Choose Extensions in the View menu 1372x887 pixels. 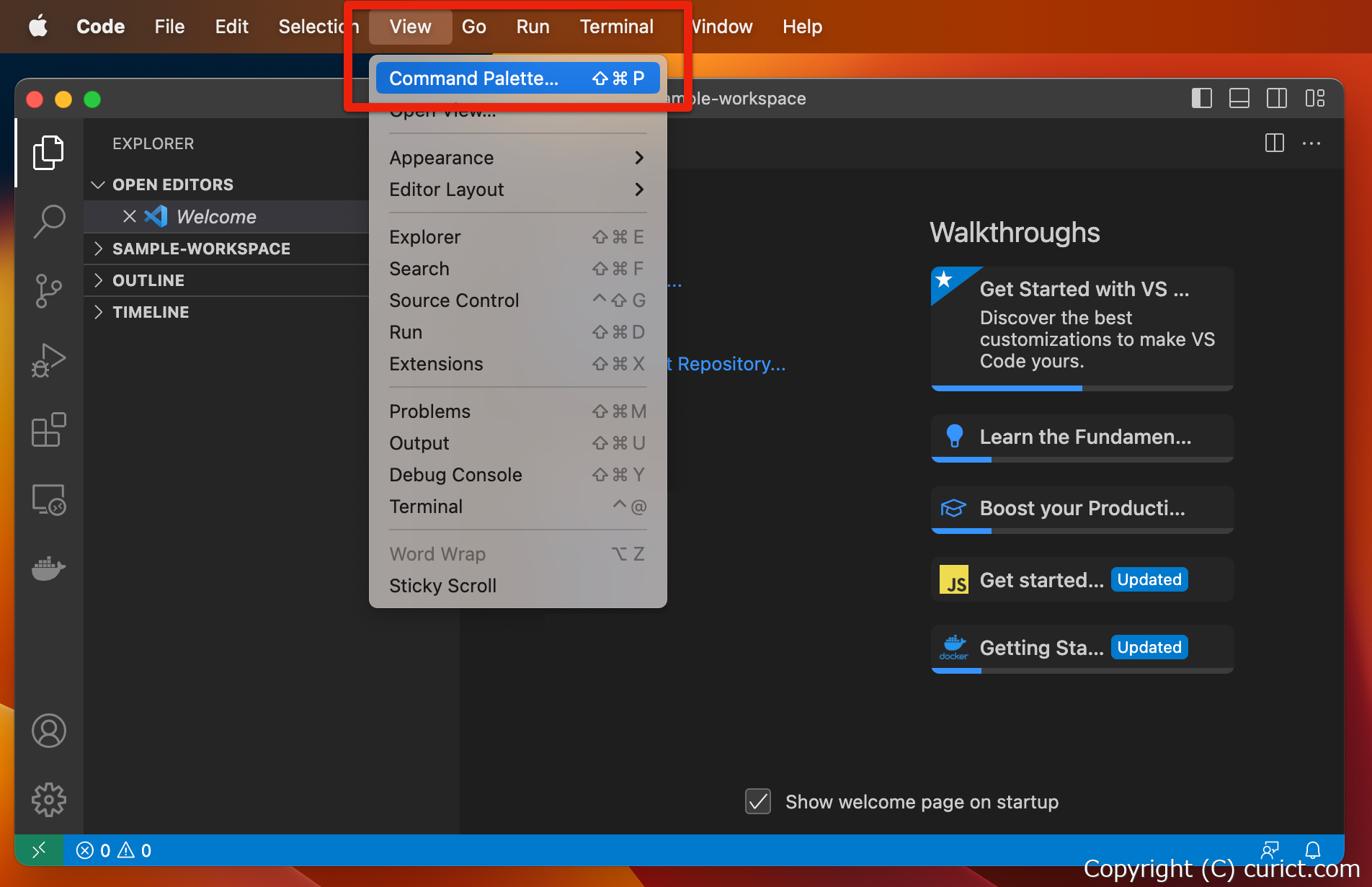517,364
